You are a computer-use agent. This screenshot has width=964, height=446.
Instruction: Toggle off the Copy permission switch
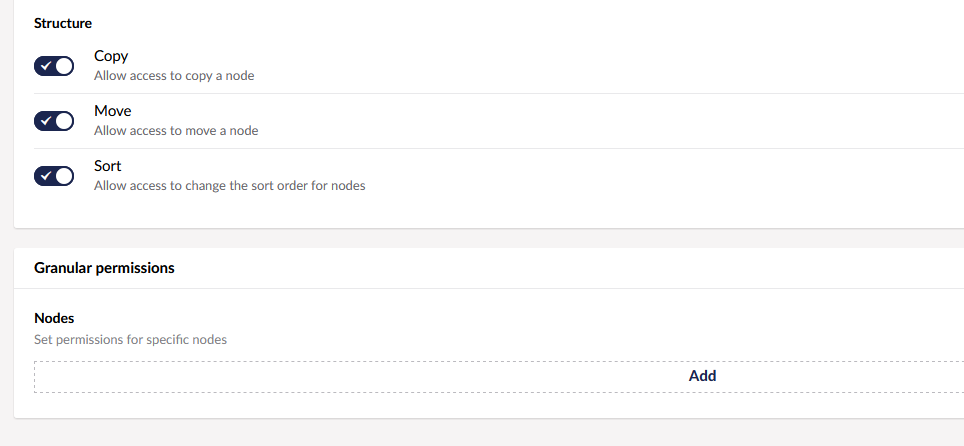click(x=54, y=66)
